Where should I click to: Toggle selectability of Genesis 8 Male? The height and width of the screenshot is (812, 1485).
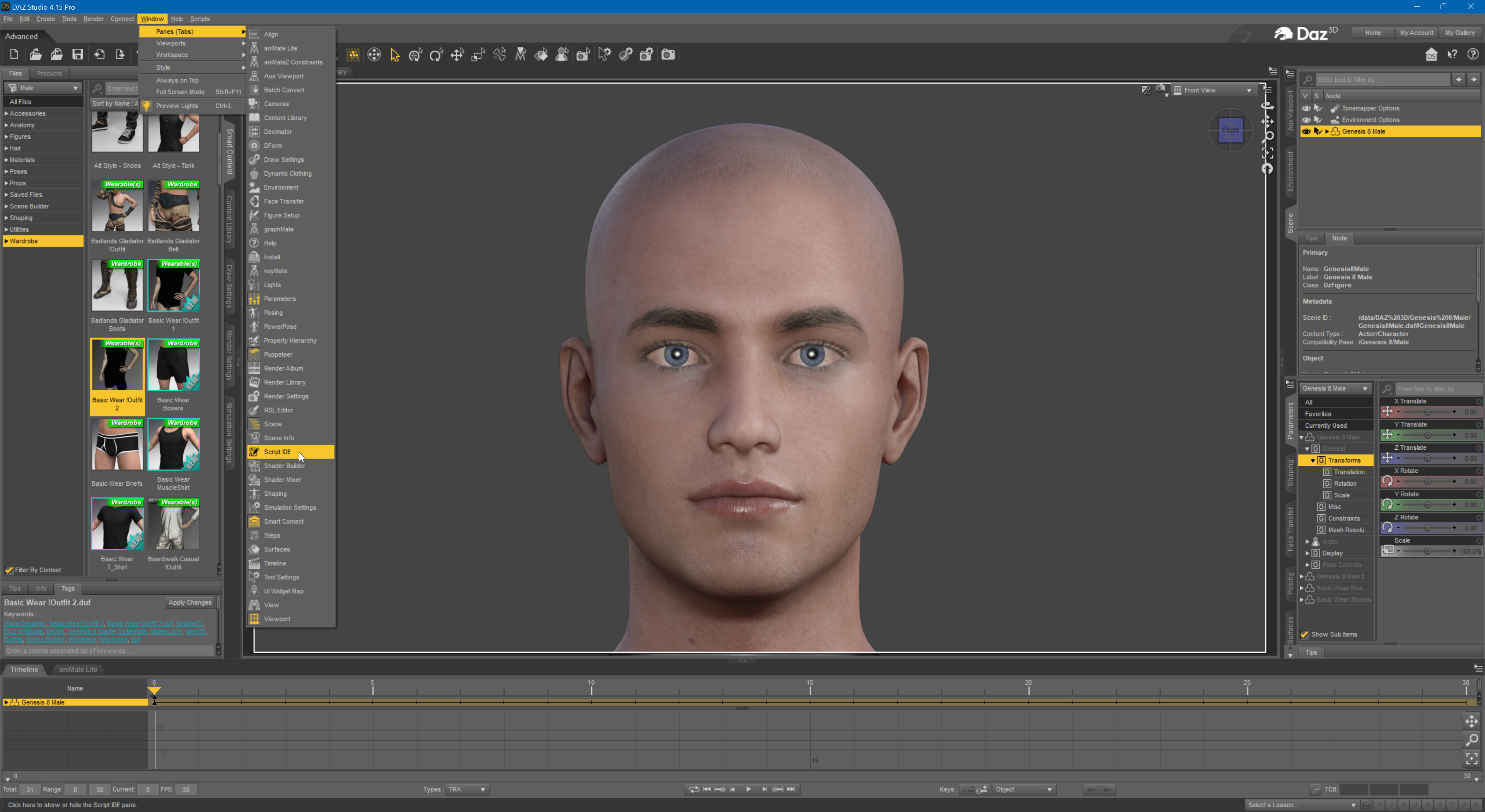coord(1318,131)
